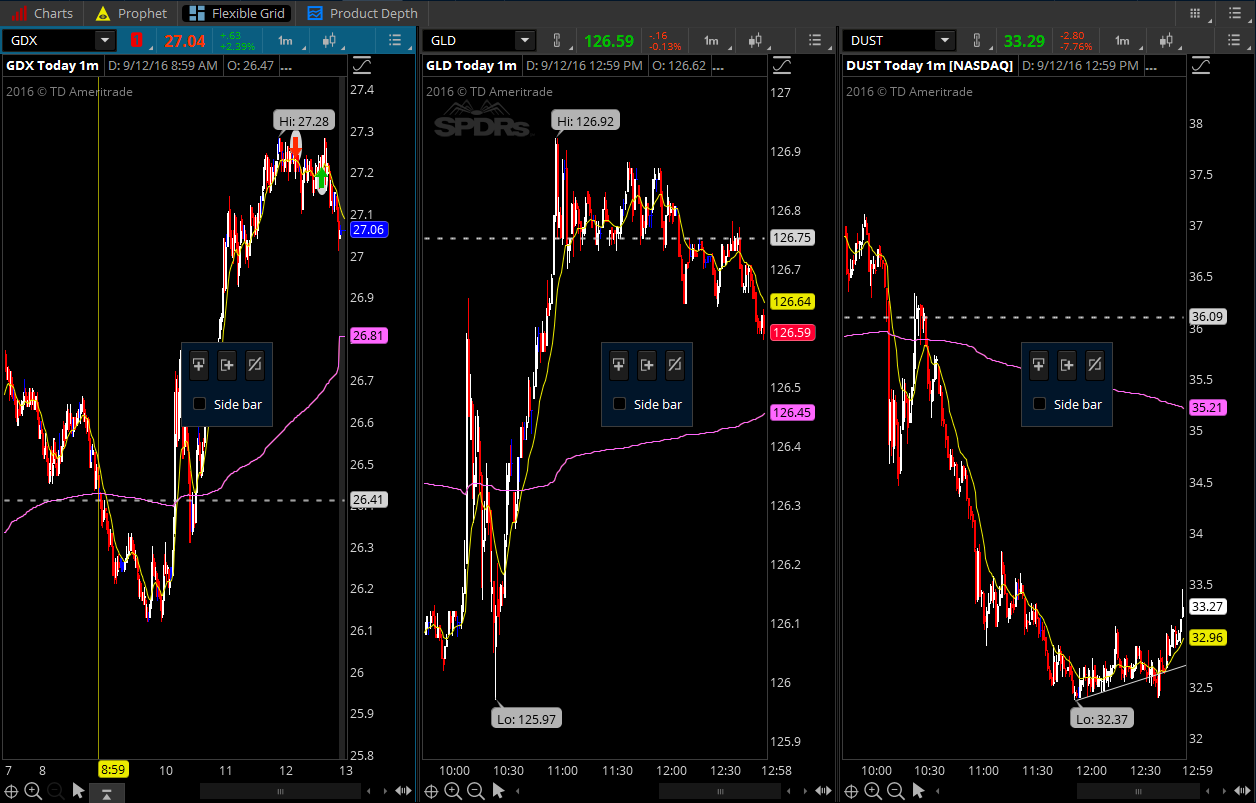Open the Product Depth tab
This screenshot has width=1256, height=803.
pos(362,13)
